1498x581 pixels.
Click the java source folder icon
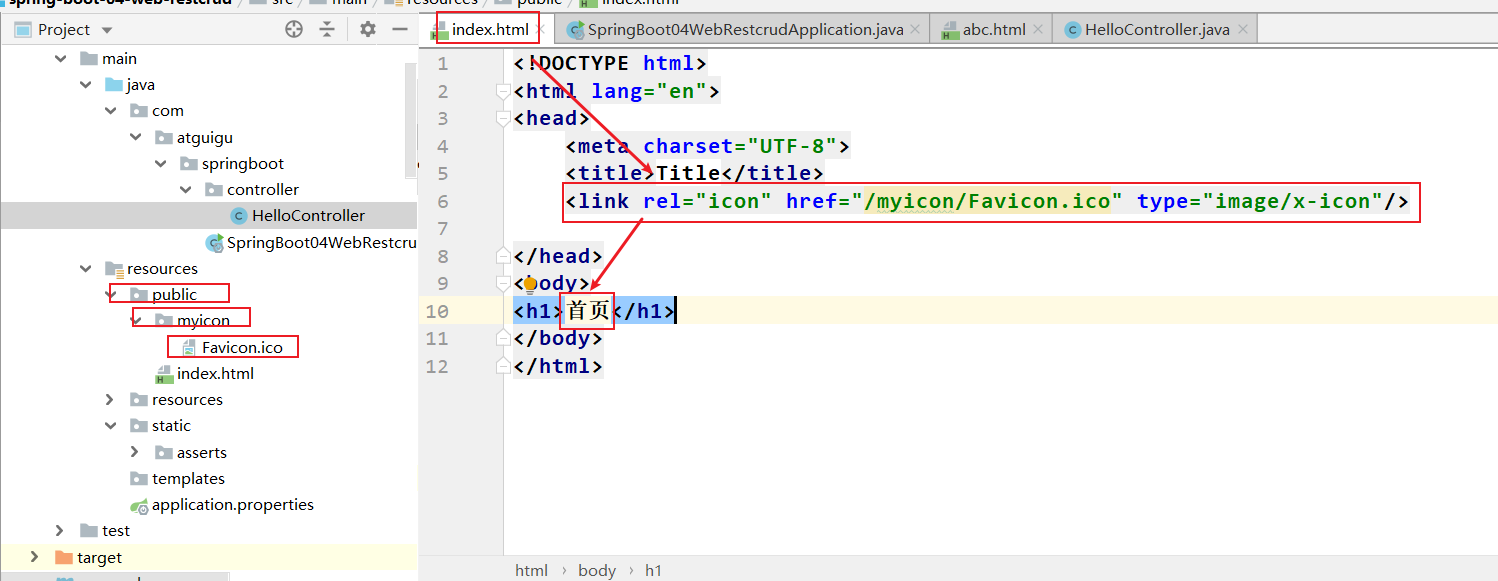pos(114,85)
